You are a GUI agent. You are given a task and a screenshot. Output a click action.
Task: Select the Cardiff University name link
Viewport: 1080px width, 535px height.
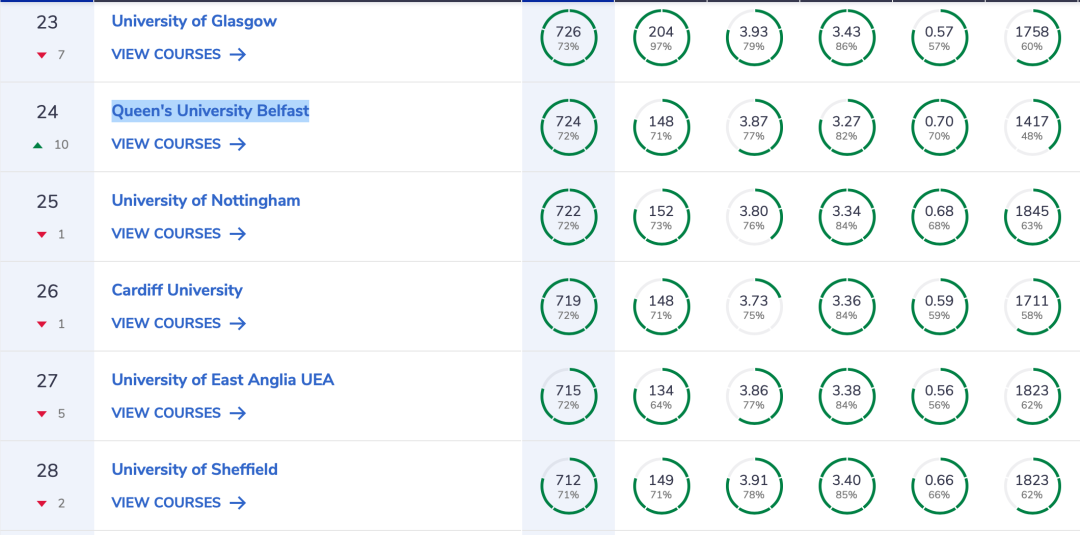(177, 290)
